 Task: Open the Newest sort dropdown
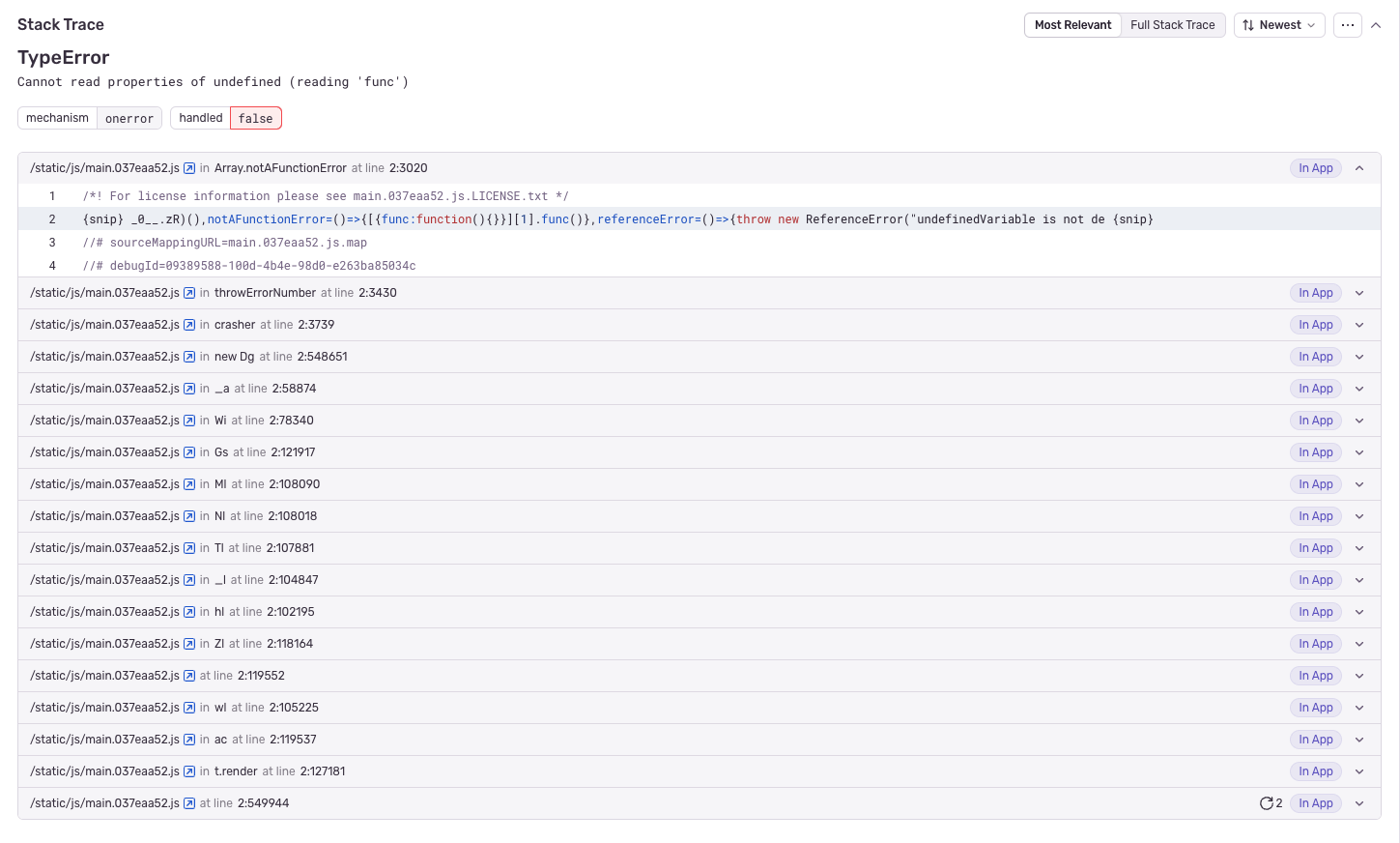(1279, 25)
